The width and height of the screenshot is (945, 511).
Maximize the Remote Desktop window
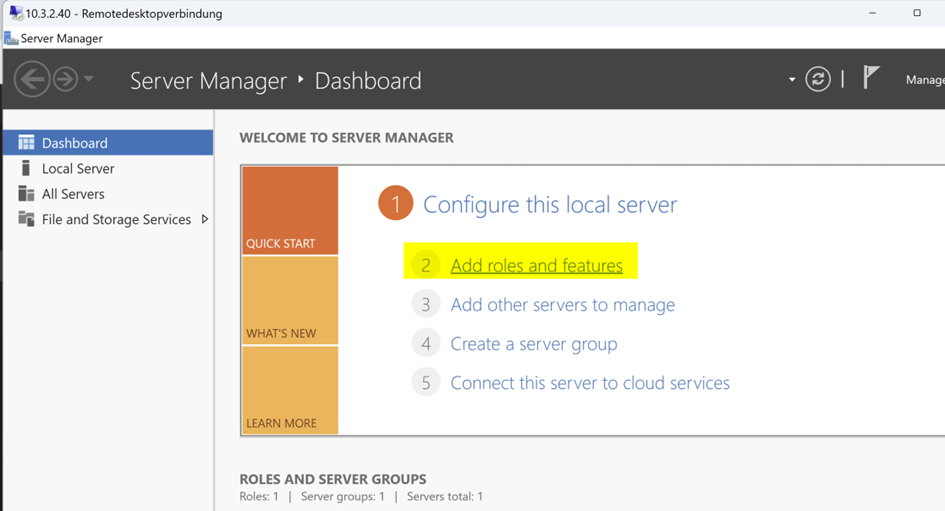click(917, 13)
